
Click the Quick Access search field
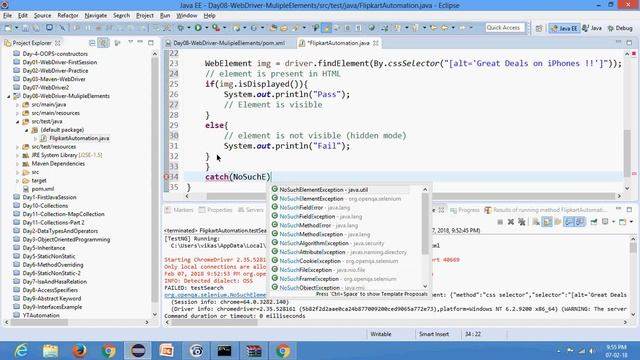504,28
